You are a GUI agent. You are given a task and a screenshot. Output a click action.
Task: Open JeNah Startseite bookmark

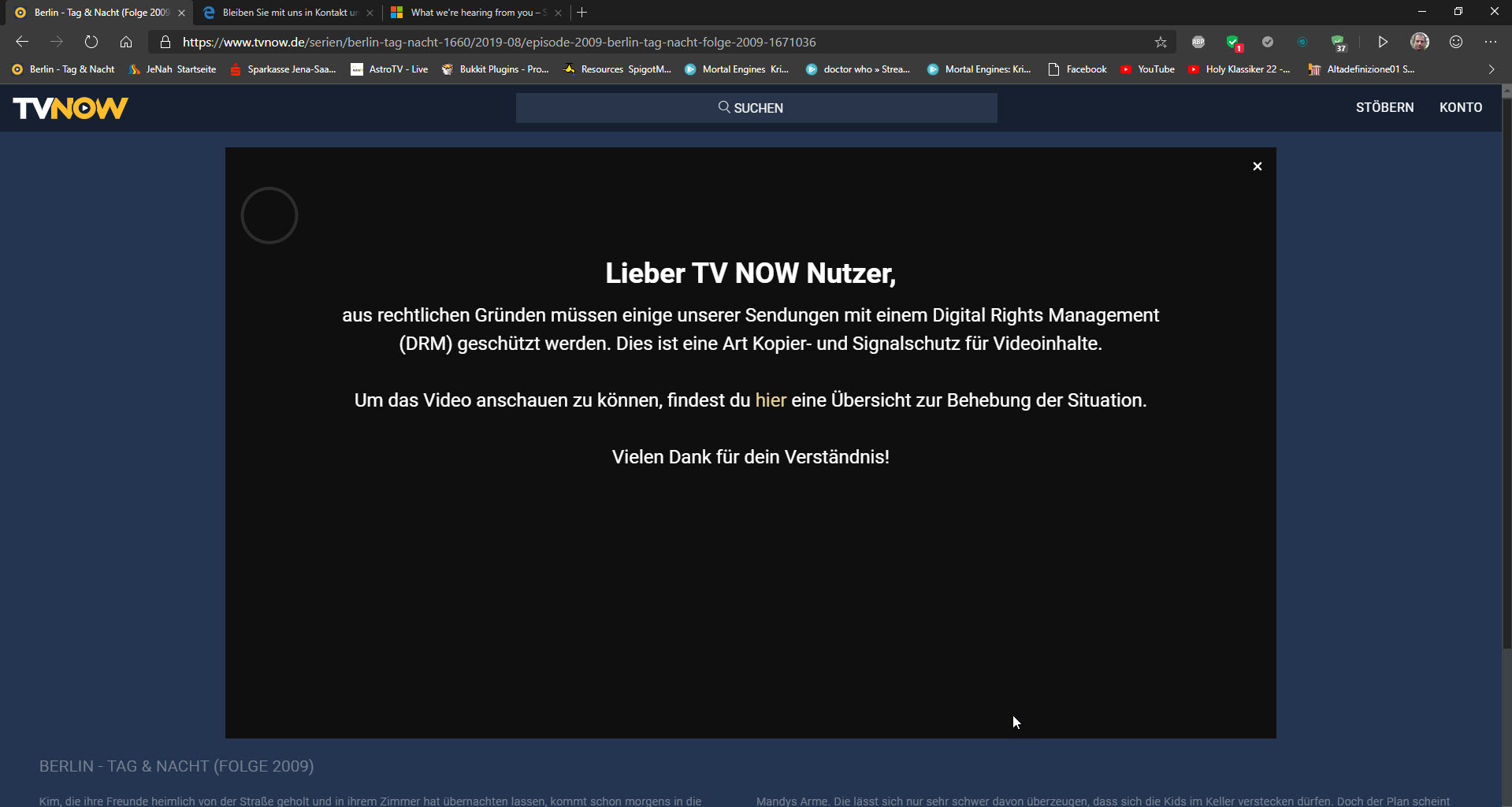point(173,69)
